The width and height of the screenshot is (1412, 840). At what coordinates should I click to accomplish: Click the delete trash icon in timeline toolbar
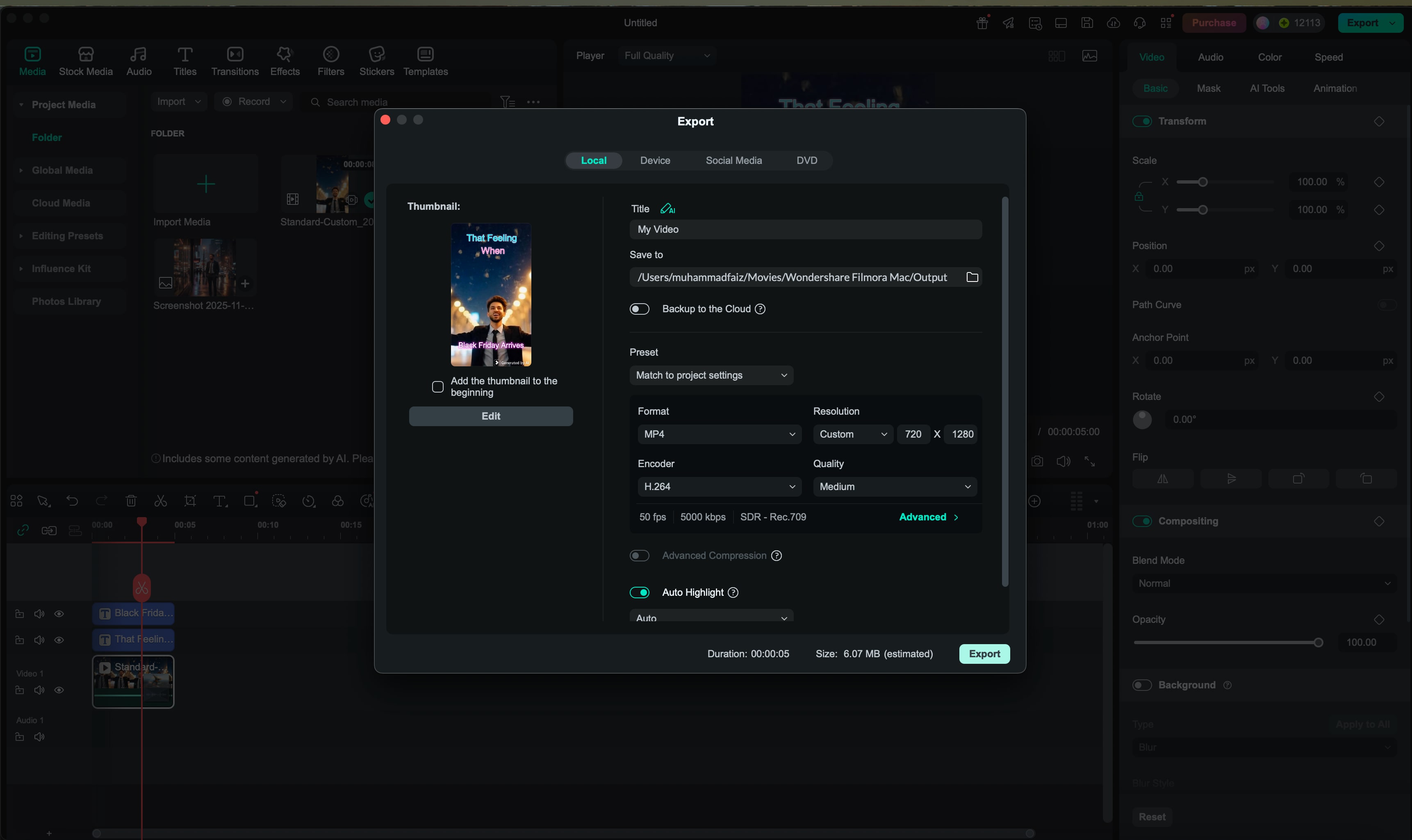click(x=131, y=501)
